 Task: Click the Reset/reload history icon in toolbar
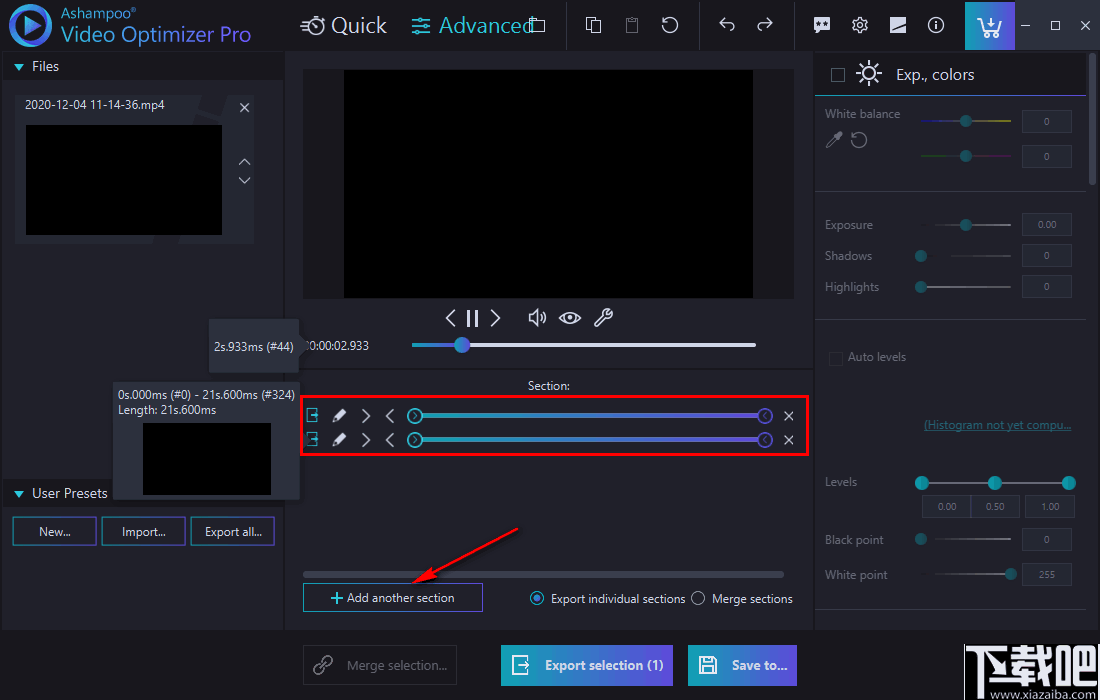click(669, 25)
